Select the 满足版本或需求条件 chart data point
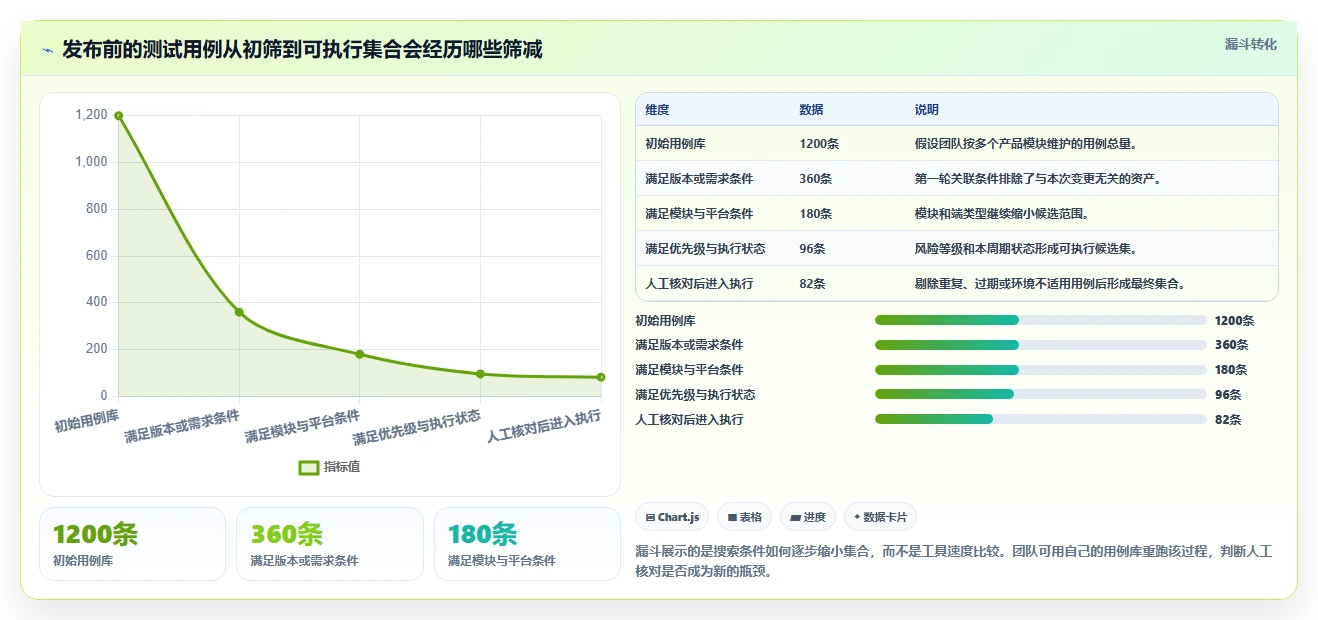Viewport: 1318px width, 620px height. click(x=239, y=312)
